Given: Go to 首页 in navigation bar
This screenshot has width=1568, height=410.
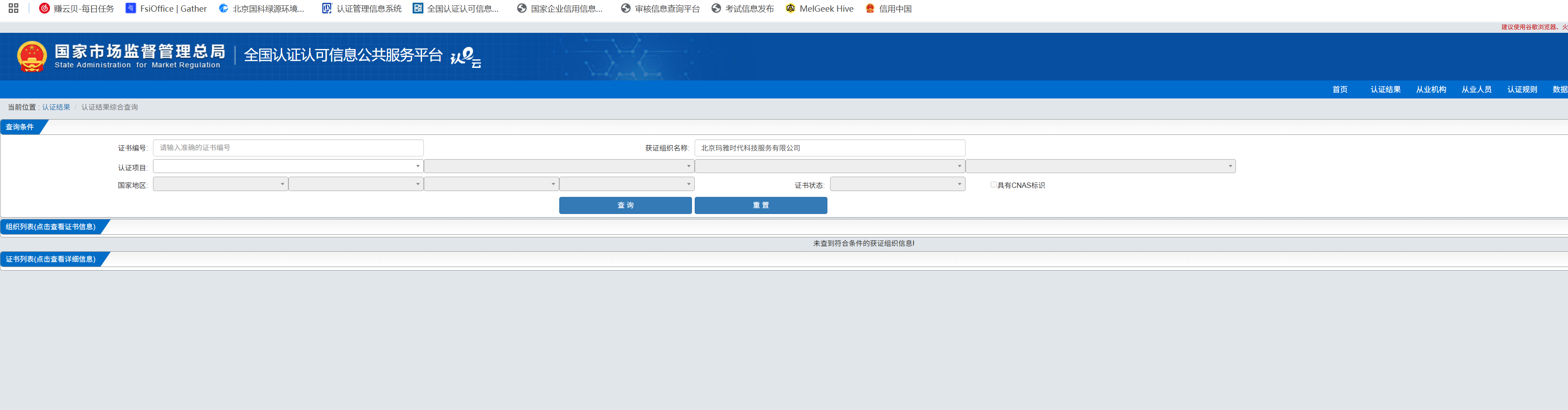Looking at the screenshot, I should (1340, 89).
